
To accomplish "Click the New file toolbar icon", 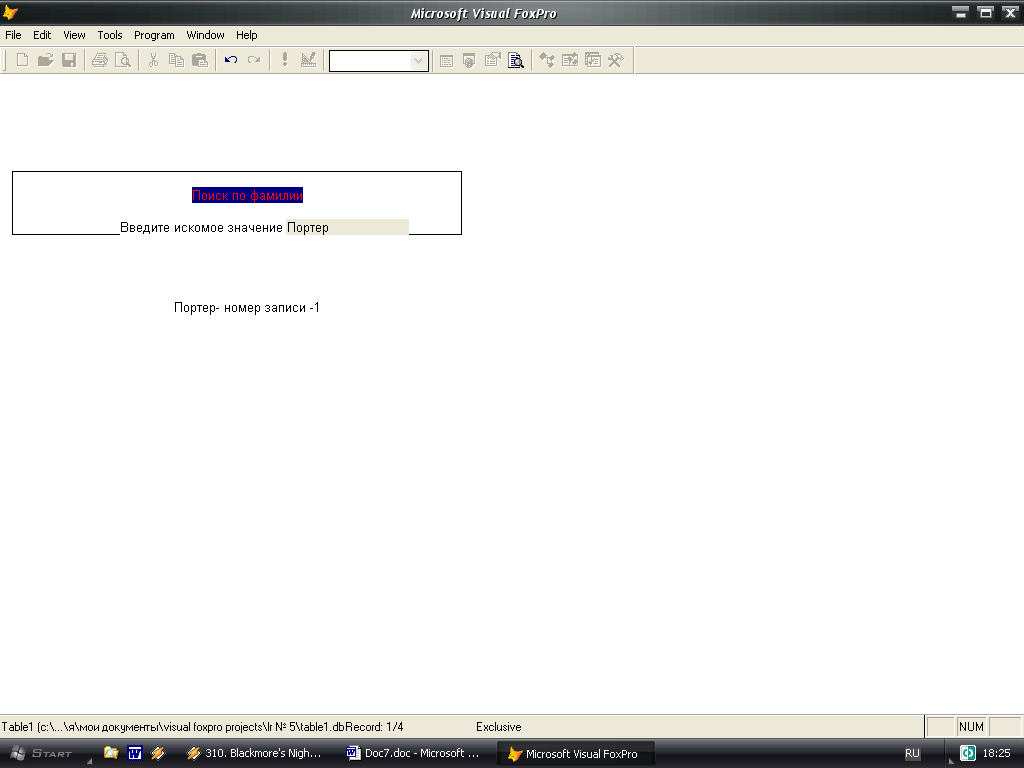I will coord(22,60).
